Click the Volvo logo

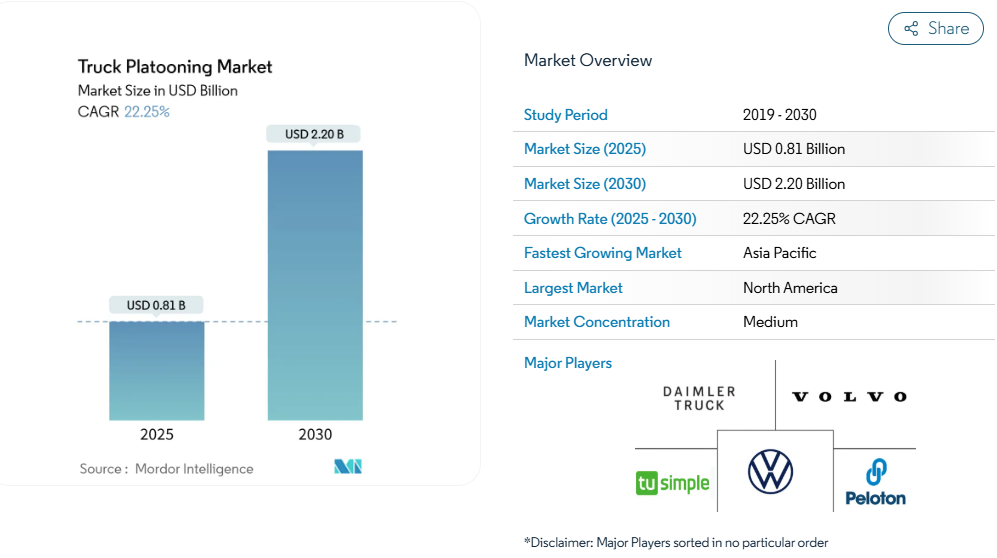click(x=849, y=397)
